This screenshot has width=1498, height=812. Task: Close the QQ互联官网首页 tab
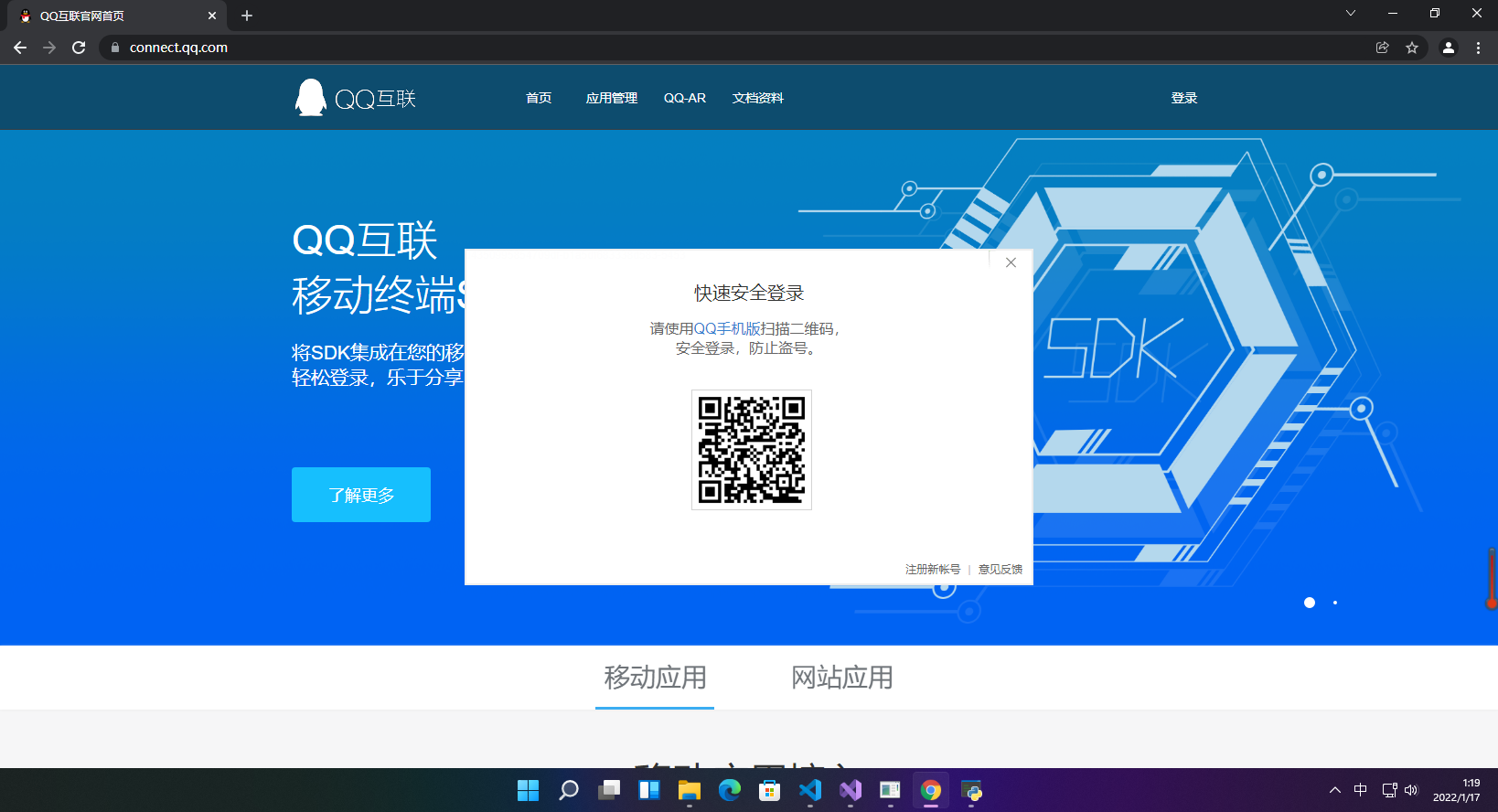[212, 16]
